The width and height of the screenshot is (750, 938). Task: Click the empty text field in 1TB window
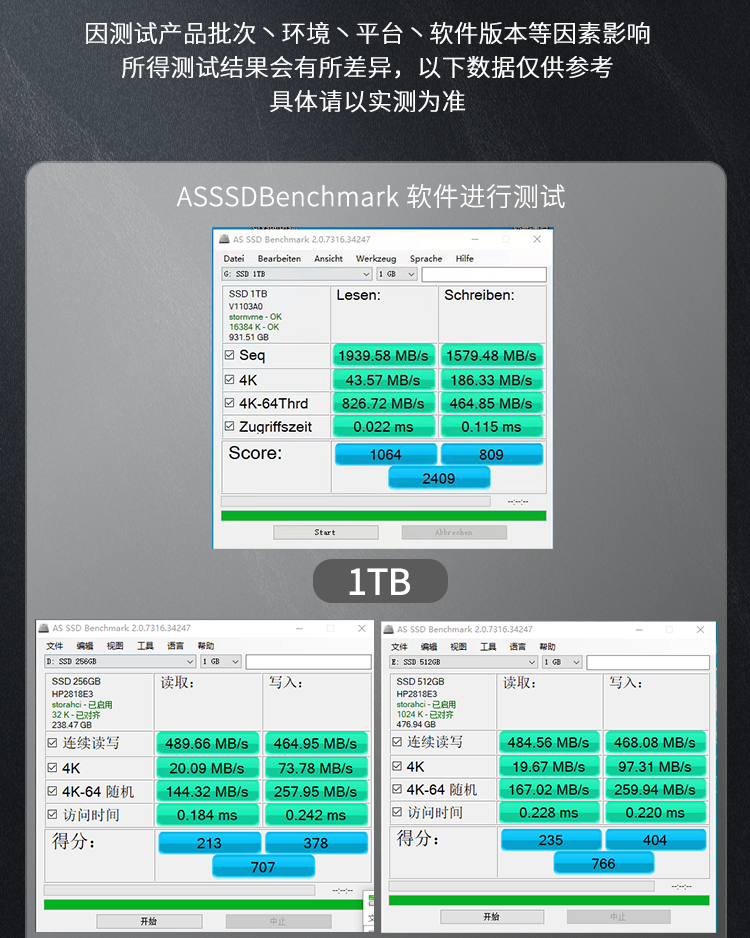coord(484,274)
